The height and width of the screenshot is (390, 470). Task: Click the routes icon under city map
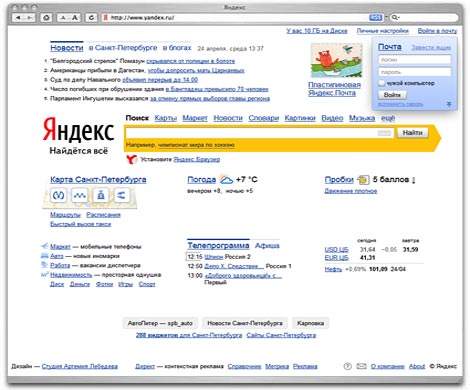(x=79, y=195)
